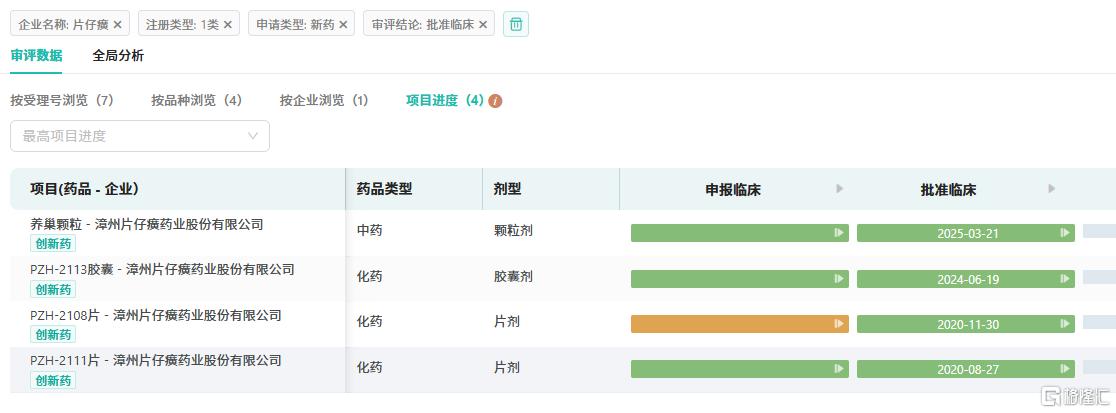Click arrow icon next to 申报临床 header
This screenshot has height=413, width=1116.
[839, 189]
